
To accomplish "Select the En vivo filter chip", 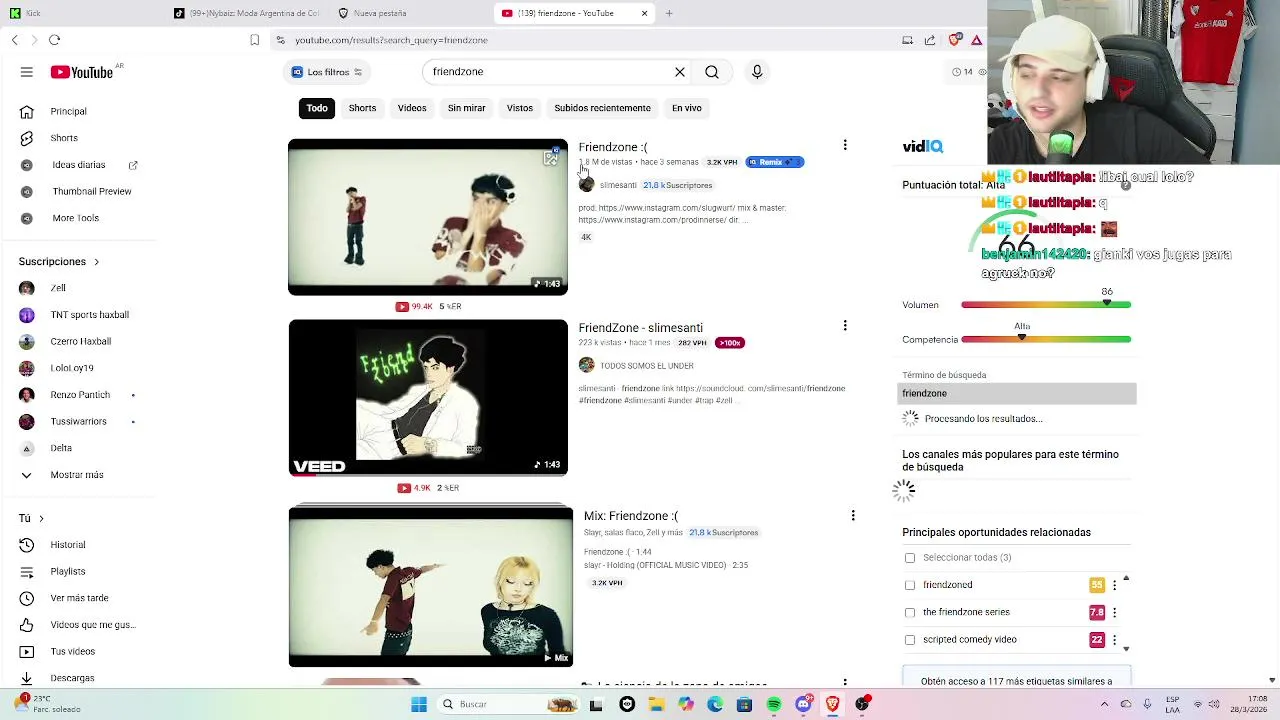I will pos(686,108).
